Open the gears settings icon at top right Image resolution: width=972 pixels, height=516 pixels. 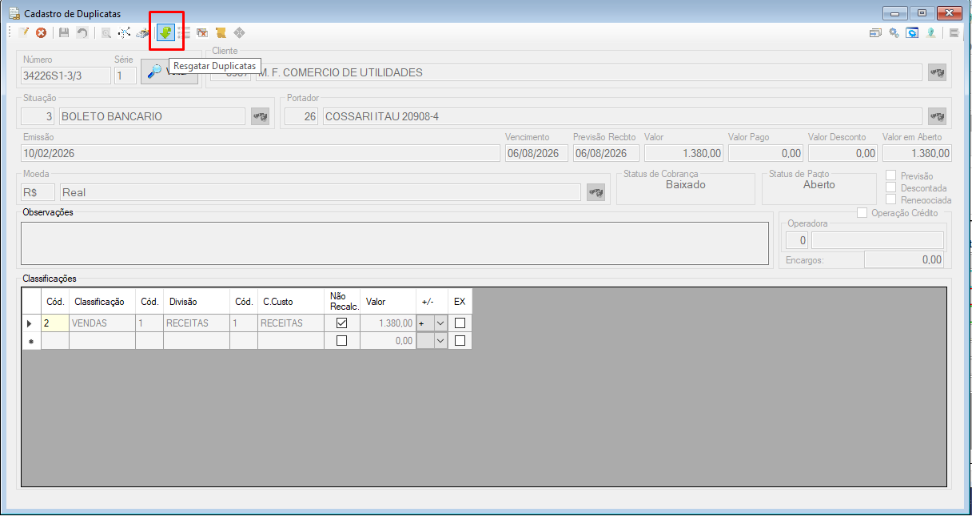pyautogui.click(x=894, y=33)
